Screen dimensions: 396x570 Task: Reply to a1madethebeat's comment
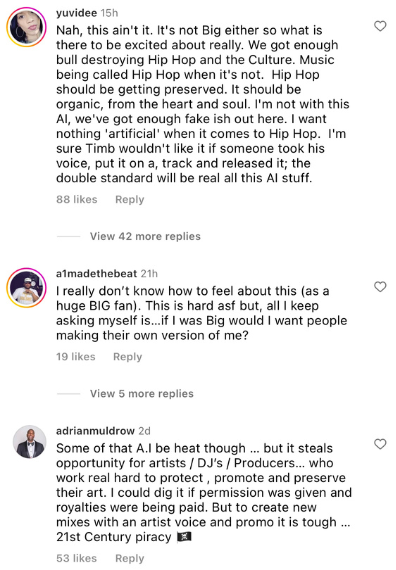[x=128, y=357]
